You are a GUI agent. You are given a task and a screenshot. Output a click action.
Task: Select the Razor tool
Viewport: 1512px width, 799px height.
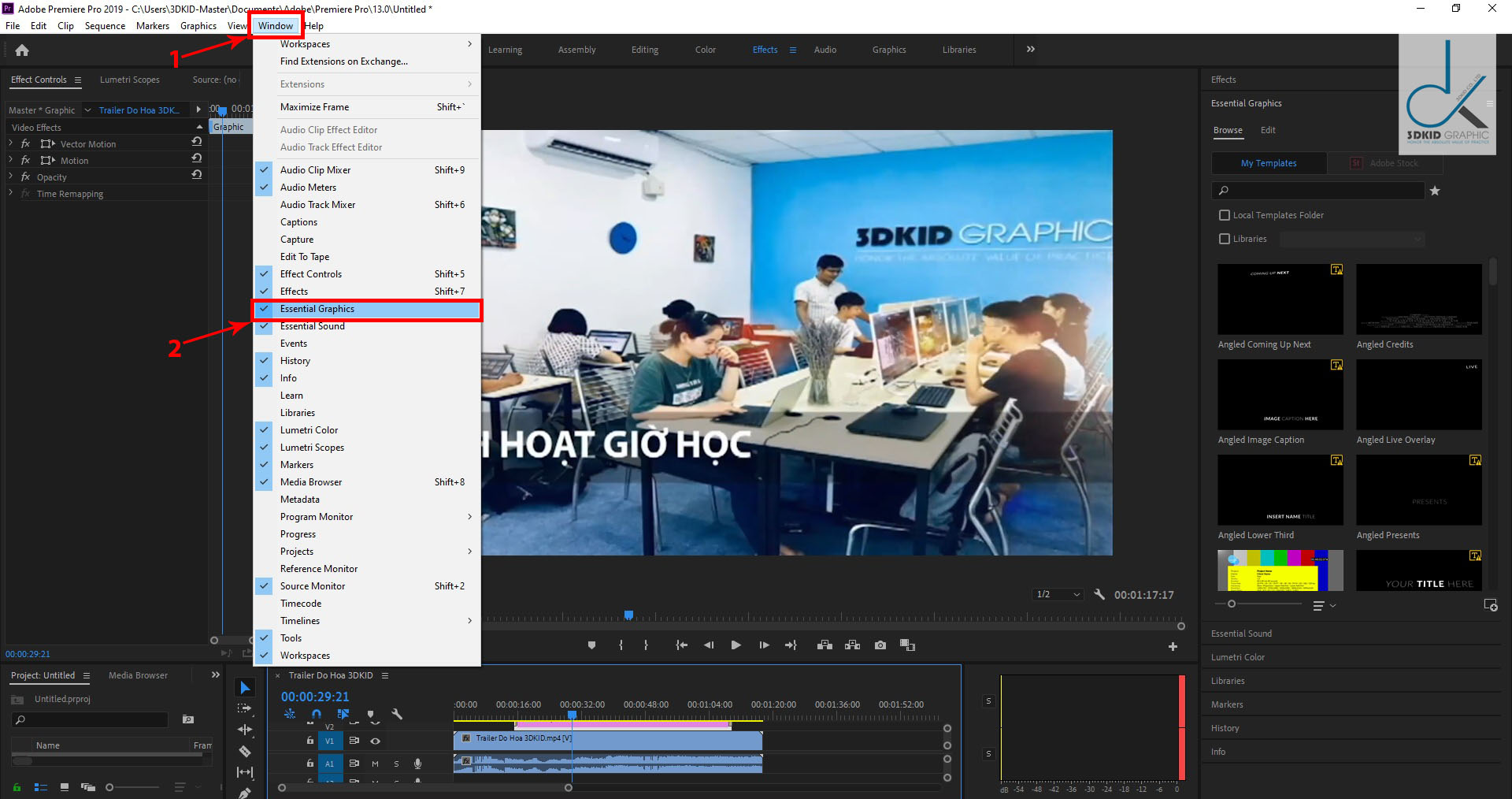[245, 751]
